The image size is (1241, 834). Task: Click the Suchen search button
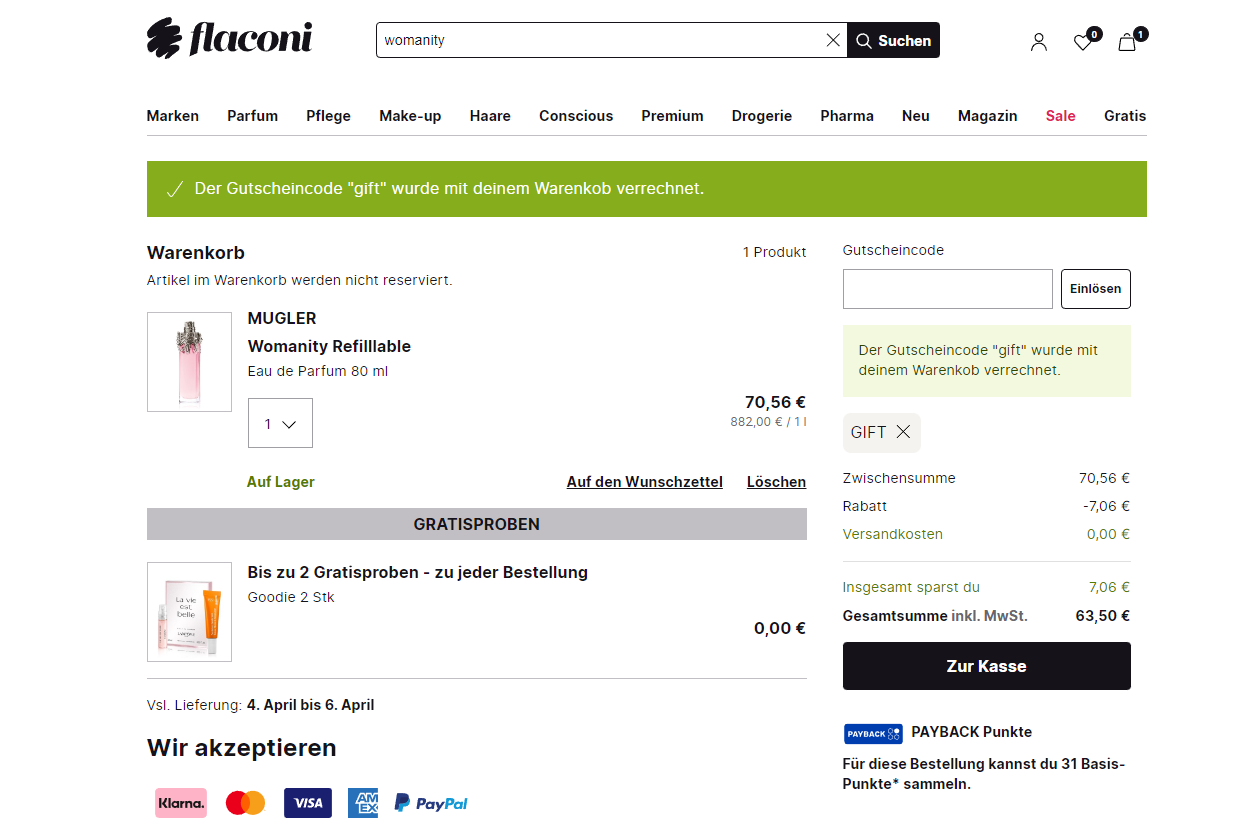click(x=893, y=40)
